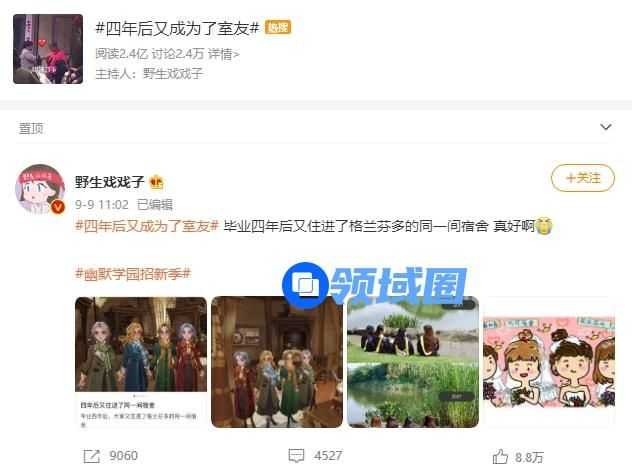Image resolution: width=632 pixels, height=472 pixels.
Task: View cartoon brides illustration image
Action: pyautogui.click(x=549, y=362)
